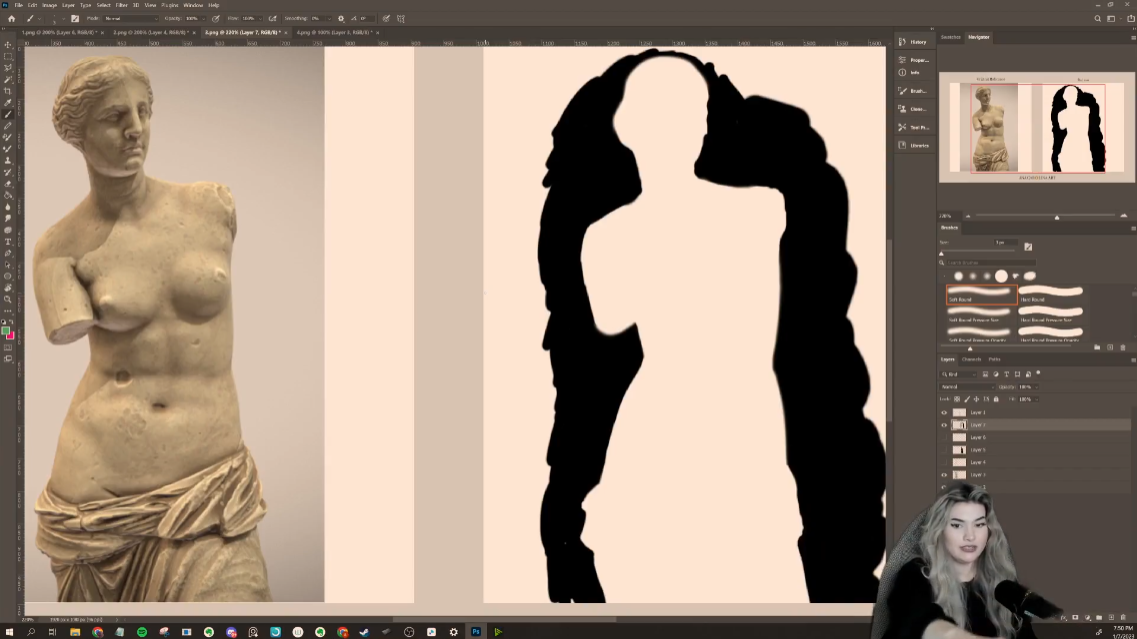1137x639 pixels.
Task: Show Layer 4 by clicking visibility box
Action: point(944,462)
